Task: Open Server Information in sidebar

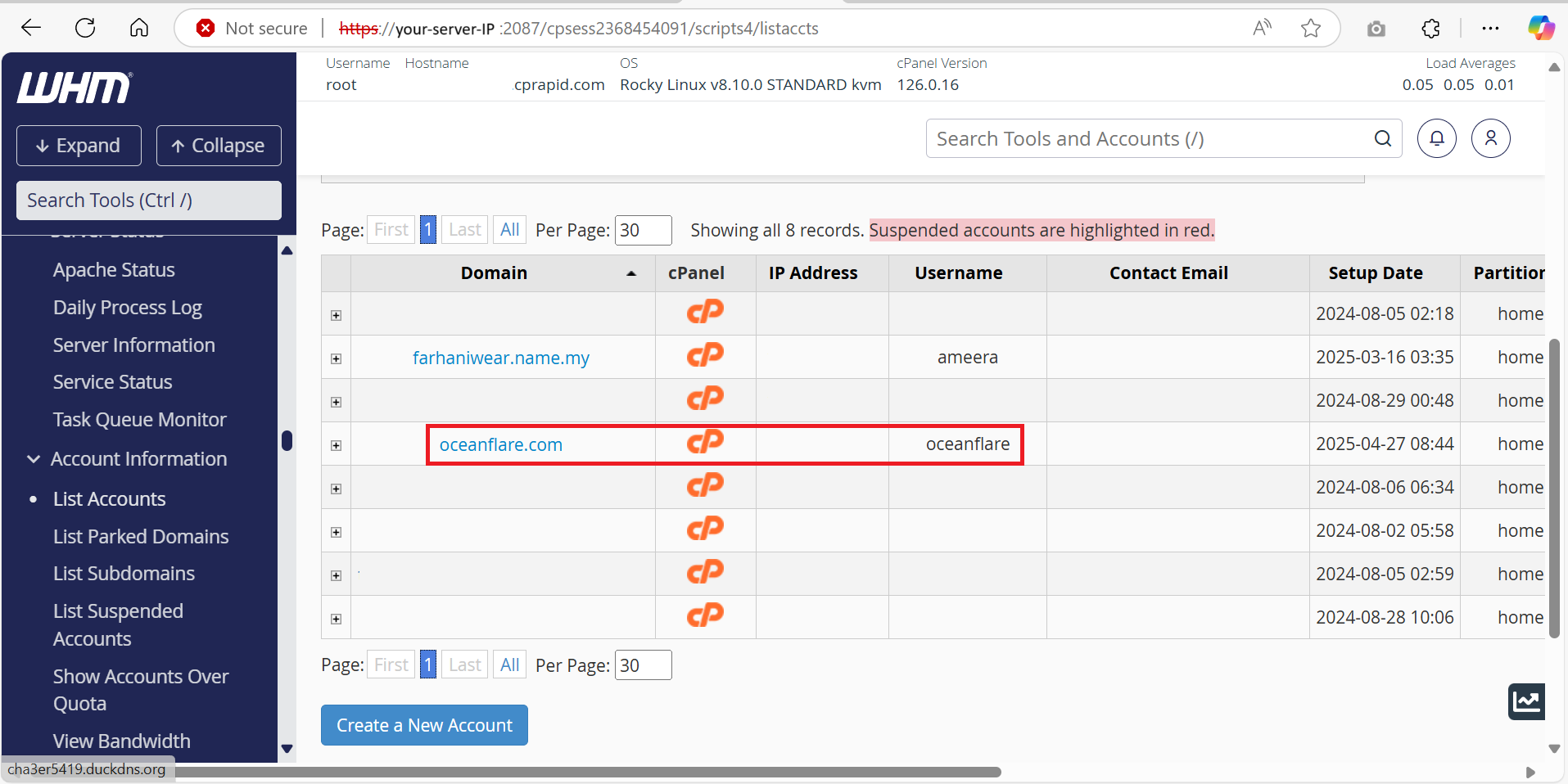Action: [133, 345]
